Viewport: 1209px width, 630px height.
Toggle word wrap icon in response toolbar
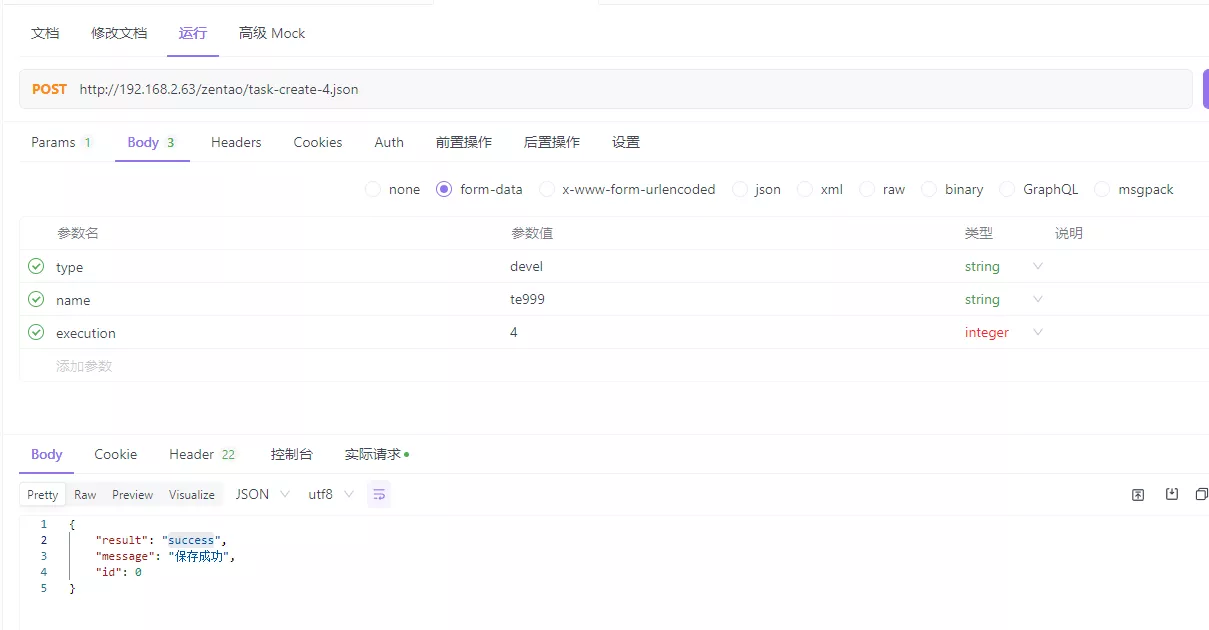379,494
